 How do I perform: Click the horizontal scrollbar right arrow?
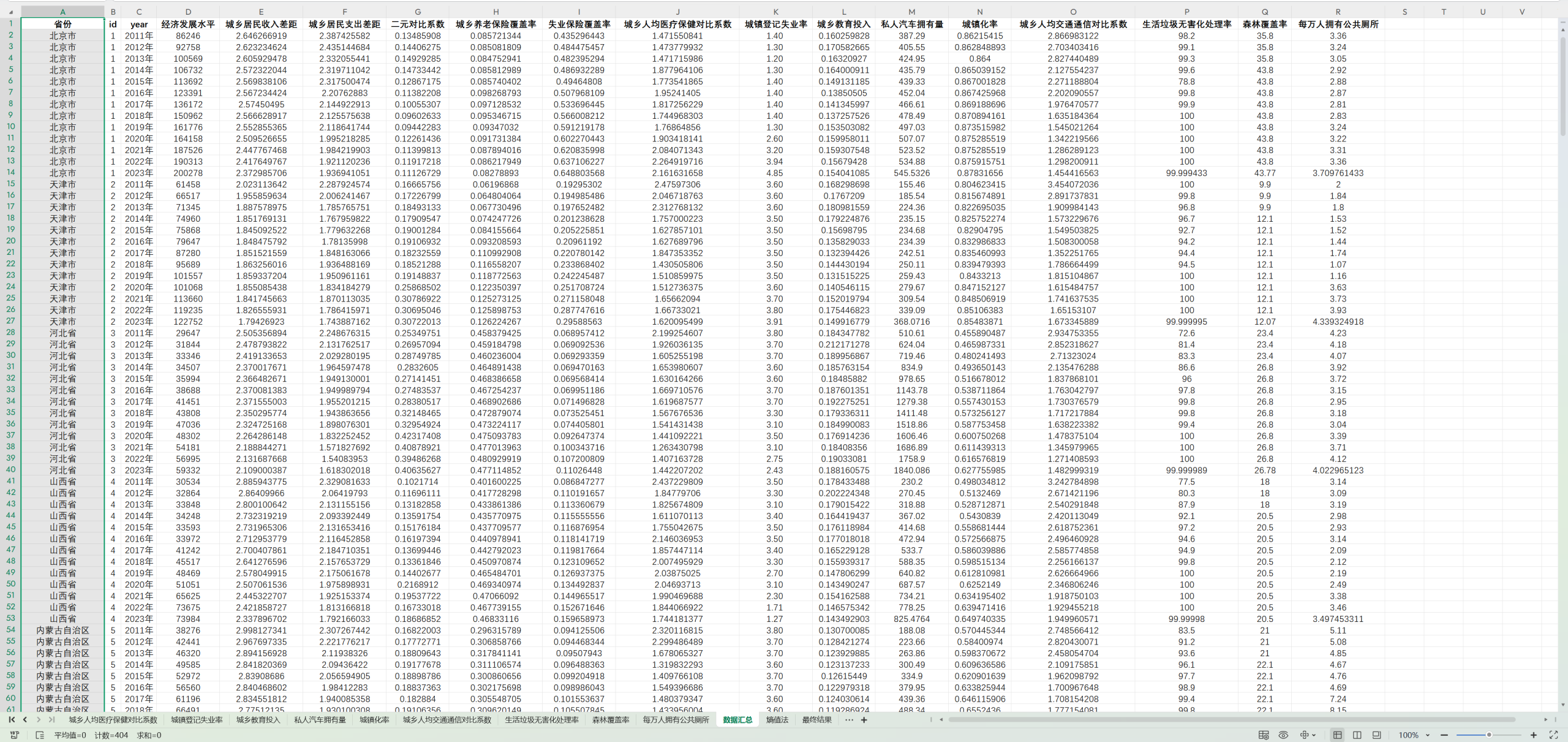(x=1545, y=720)
